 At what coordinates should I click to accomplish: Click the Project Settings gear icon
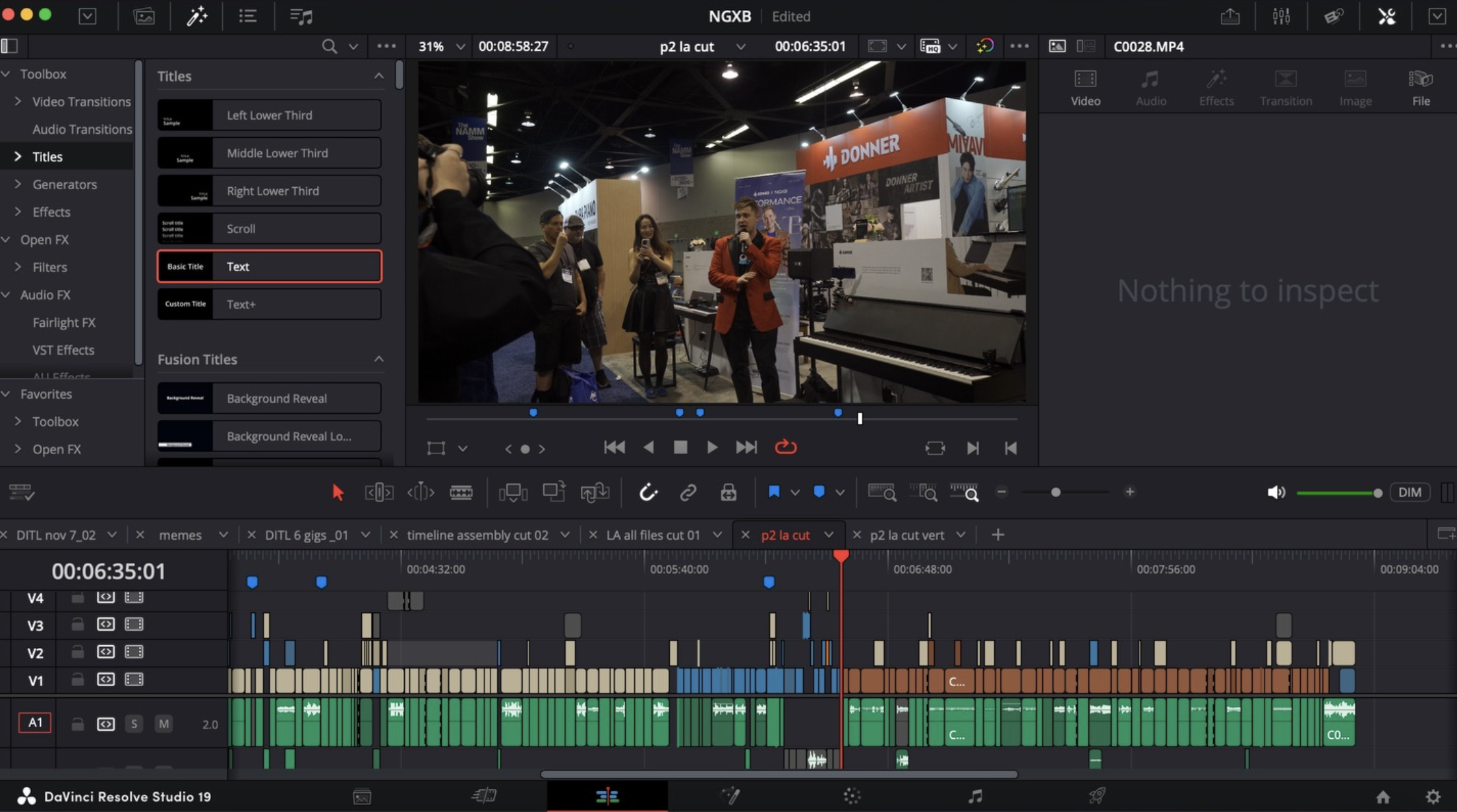1433,796
